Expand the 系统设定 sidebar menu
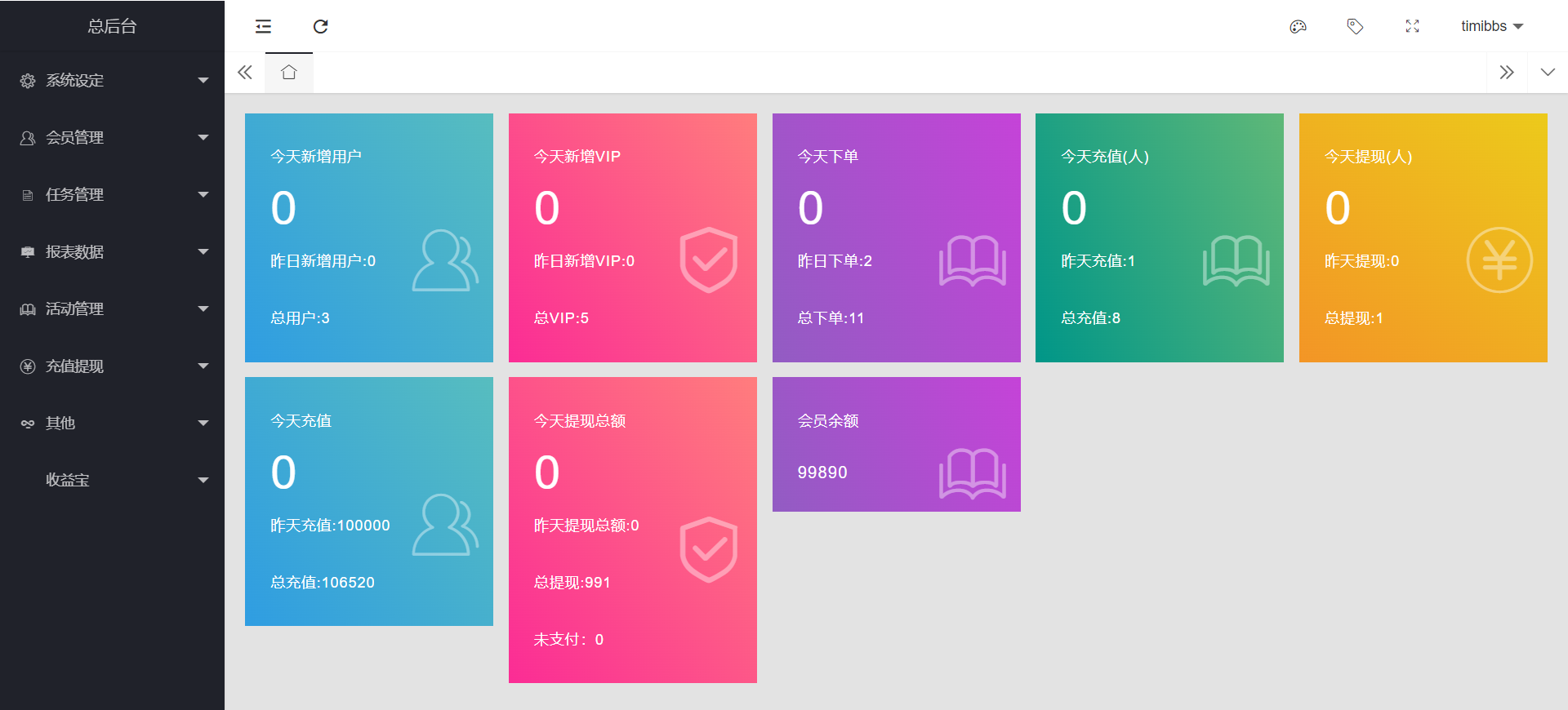 112,80
